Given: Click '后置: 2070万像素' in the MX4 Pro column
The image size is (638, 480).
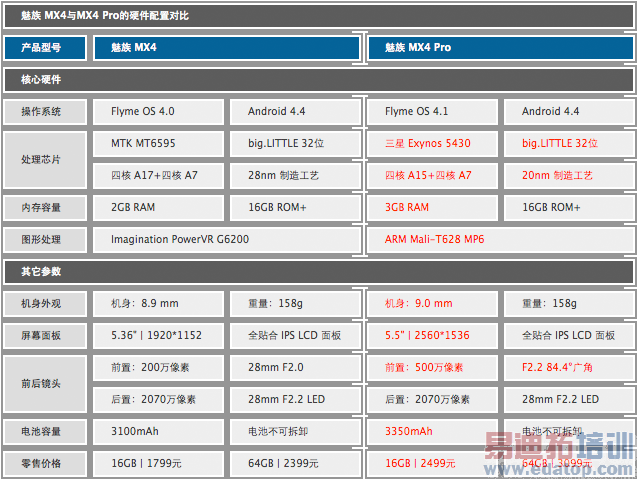Looking at the screenshot, I should click(432, 399).
